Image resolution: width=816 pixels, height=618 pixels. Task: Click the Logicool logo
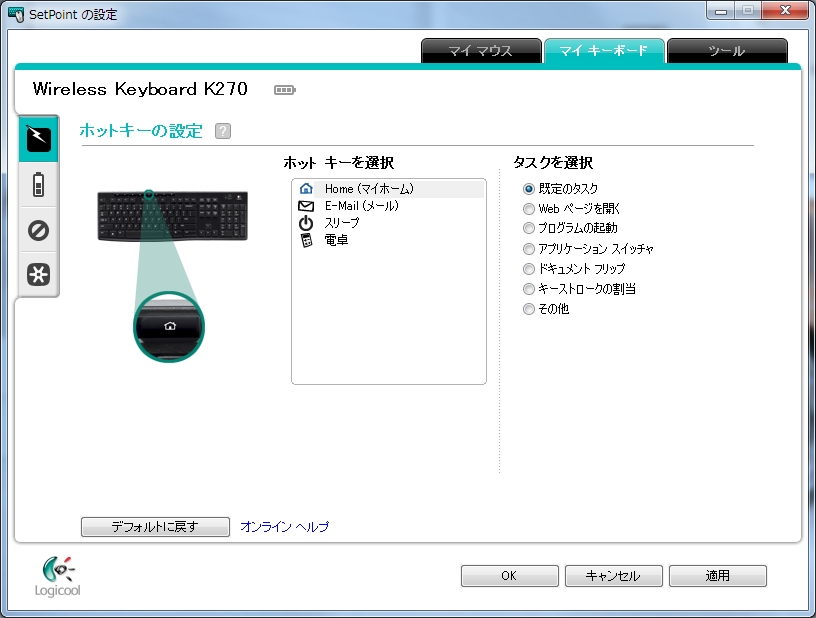coord(57,576)
